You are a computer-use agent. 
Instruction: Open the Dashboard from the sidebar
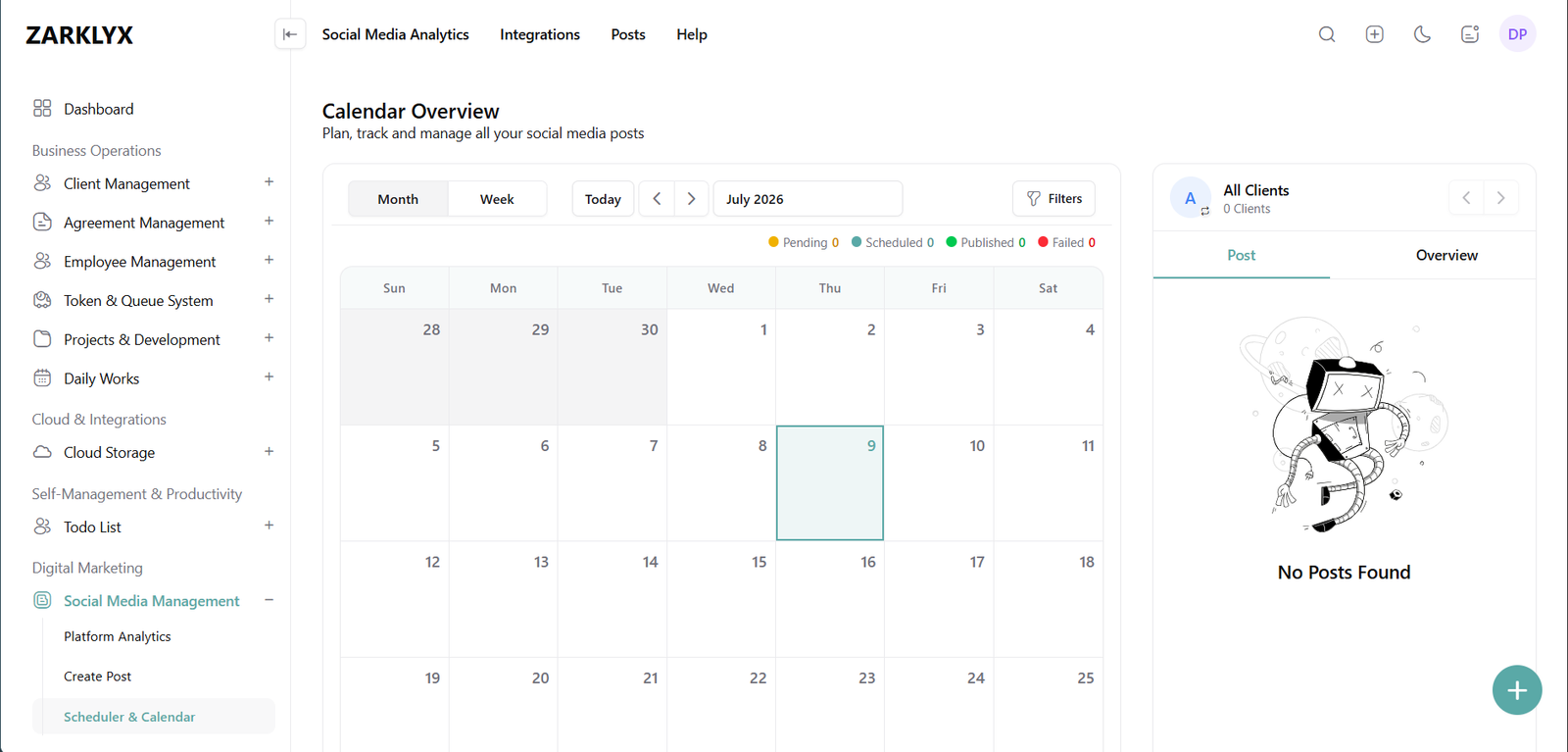(x=98, y=109)
